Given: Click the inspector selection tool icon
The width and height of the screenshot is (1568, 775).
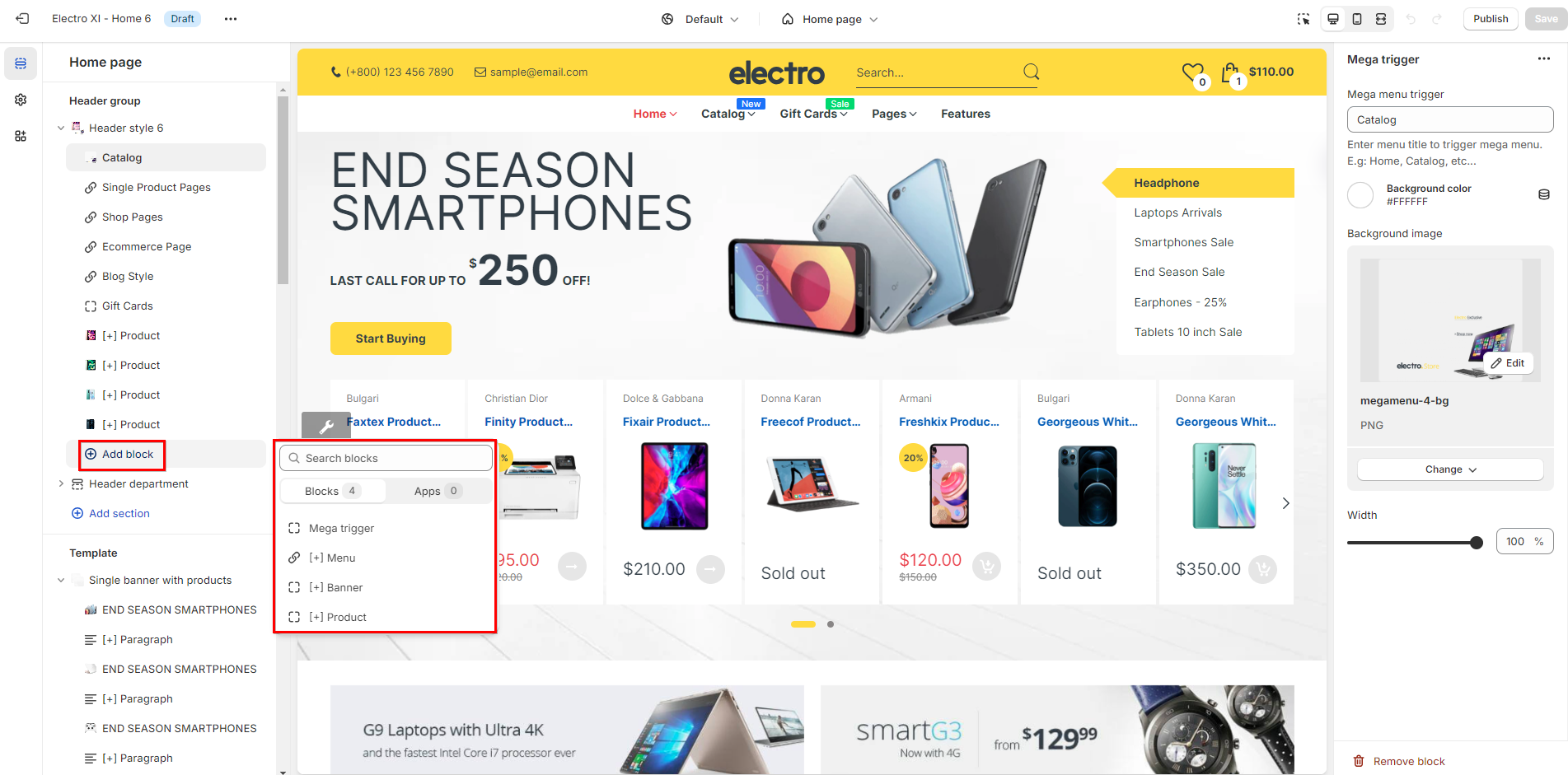Looking at the screenshot, I should click(x=1304, y=19).
